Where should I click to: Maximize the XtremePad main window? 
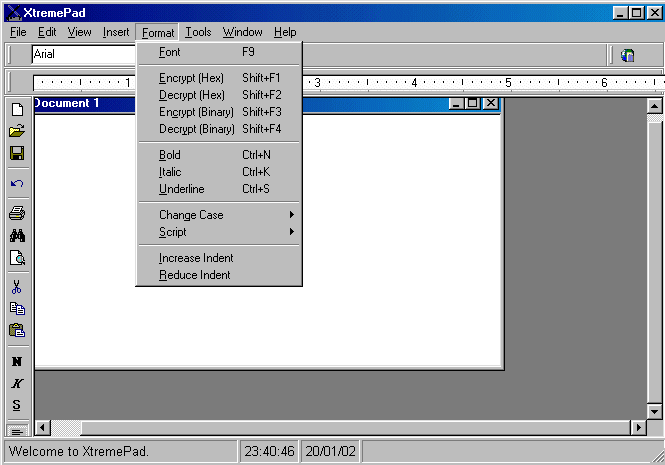point(637,13)
